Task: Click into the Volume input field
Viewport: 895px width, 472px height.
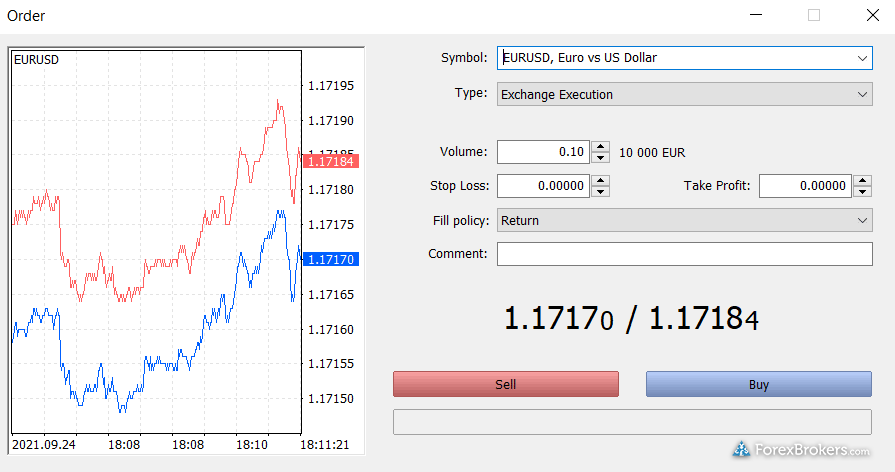Action: tap(543, 152)
